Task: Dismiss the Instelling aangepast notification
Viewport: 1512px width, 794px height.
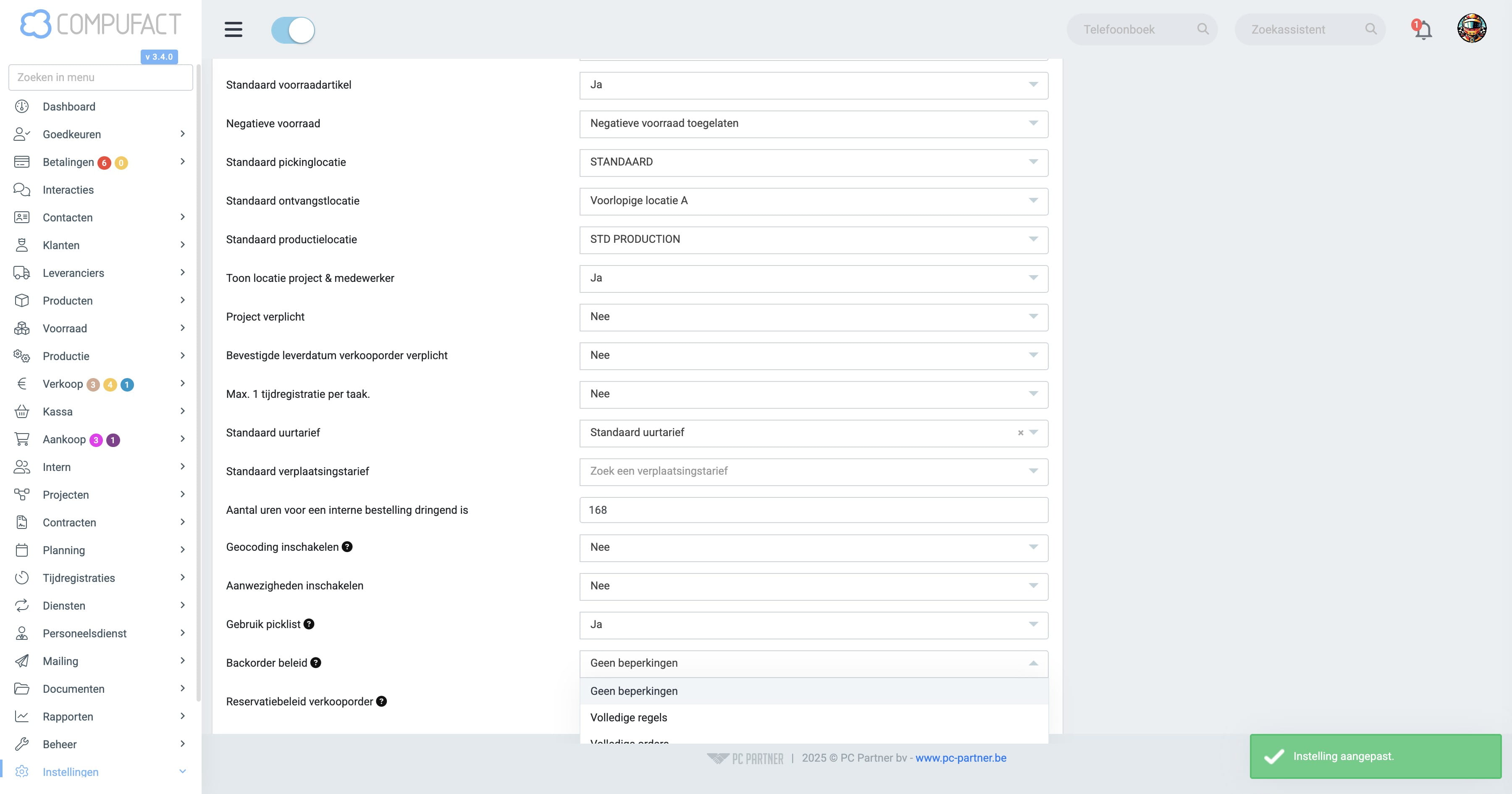Action: [1375, 757]
